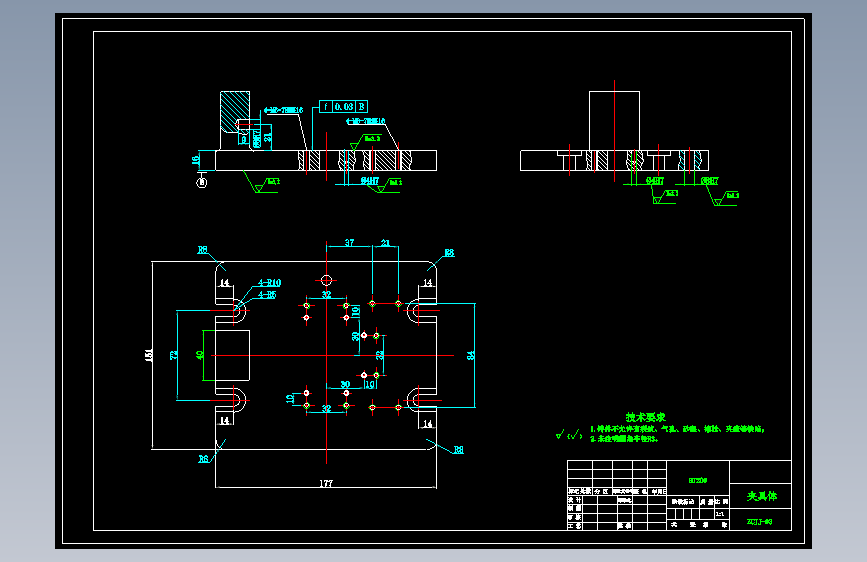Select the 4-R5 radius callout
This screenshot has width=867, height=562.
(267, 294)
